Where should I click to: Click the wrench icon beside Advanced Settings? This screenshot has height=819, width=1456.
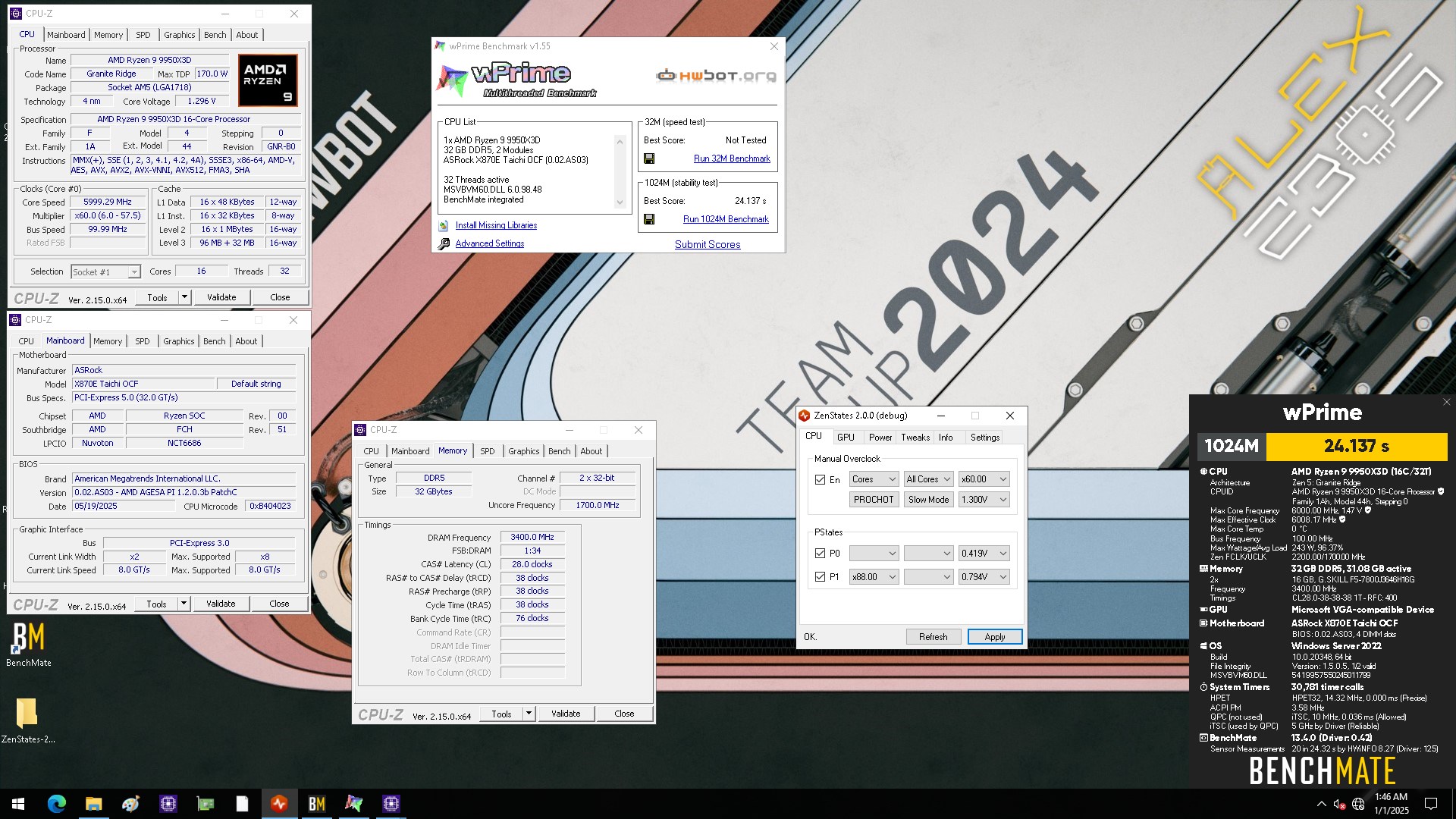444,243
